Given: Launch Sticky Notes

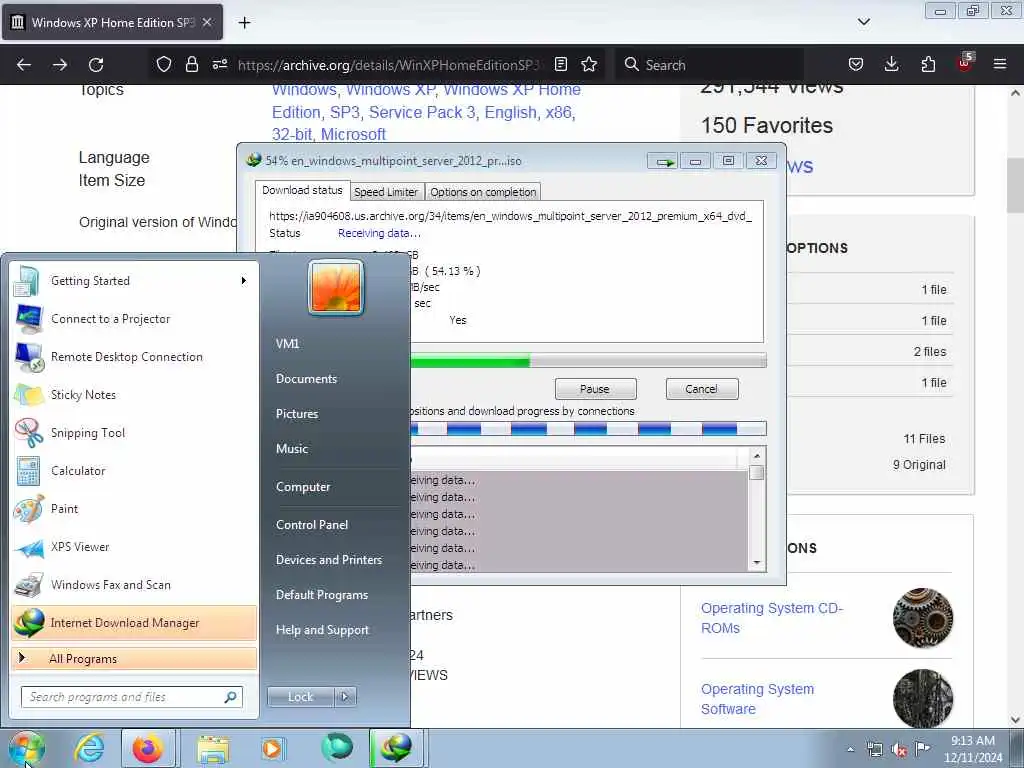Looking at the screenshot, I should pyautogui.click(x=134, y=394).
